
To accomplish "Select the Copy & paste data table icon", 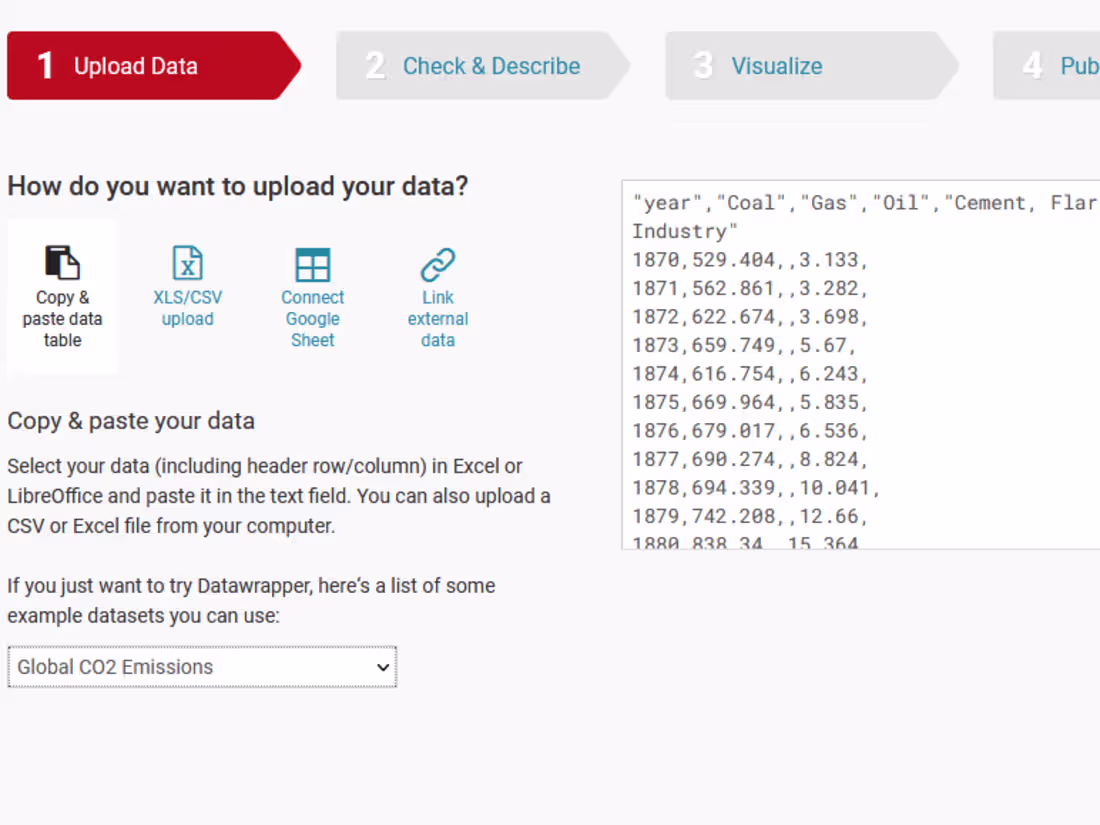I will click(x=62, y=296).
